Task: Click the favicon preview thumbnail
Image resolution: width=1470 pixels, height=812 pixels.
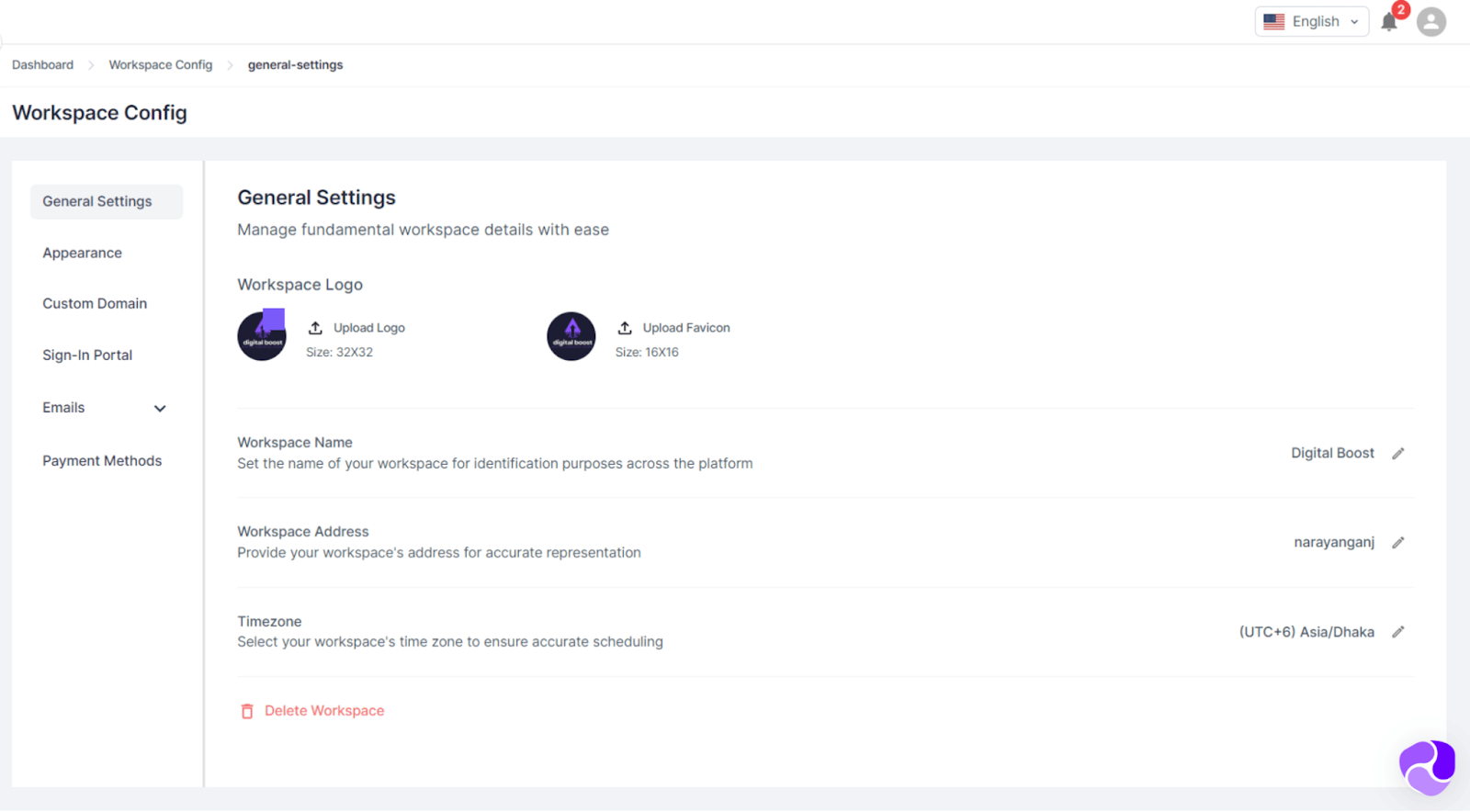Action: (571, 336)
